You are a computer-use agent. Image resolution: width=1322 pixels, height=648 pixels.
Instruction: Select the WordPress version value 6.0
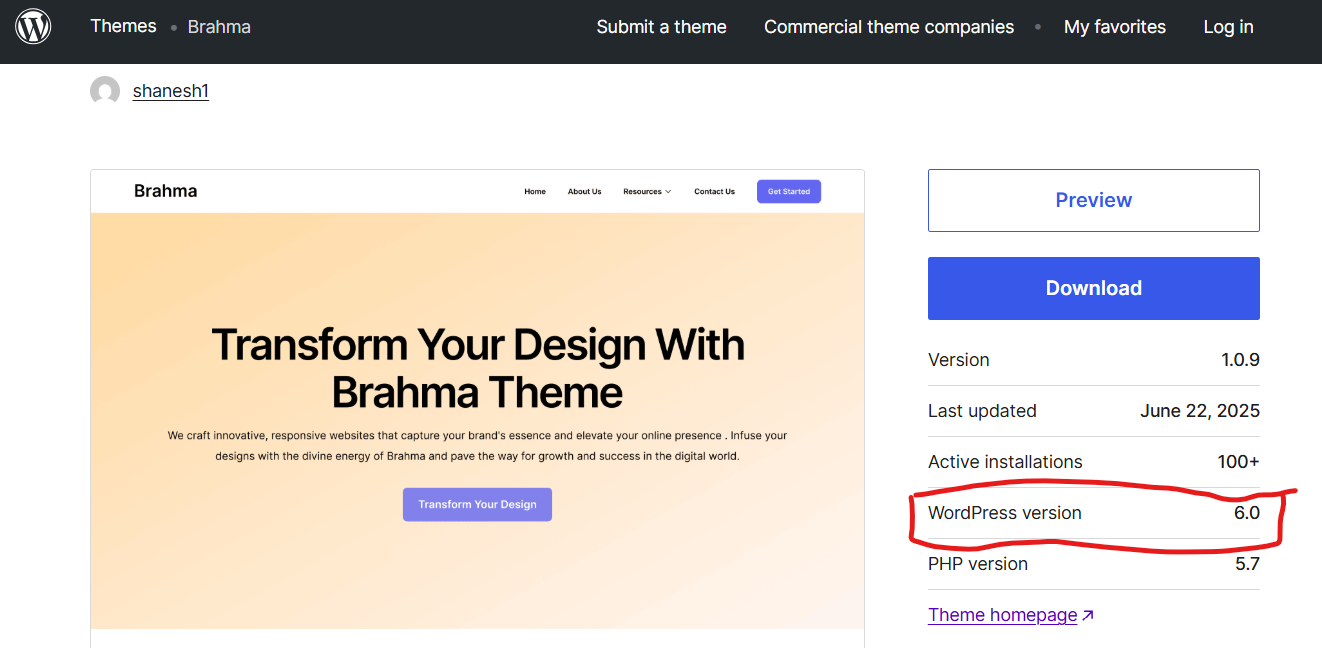tap(1247, 513)
